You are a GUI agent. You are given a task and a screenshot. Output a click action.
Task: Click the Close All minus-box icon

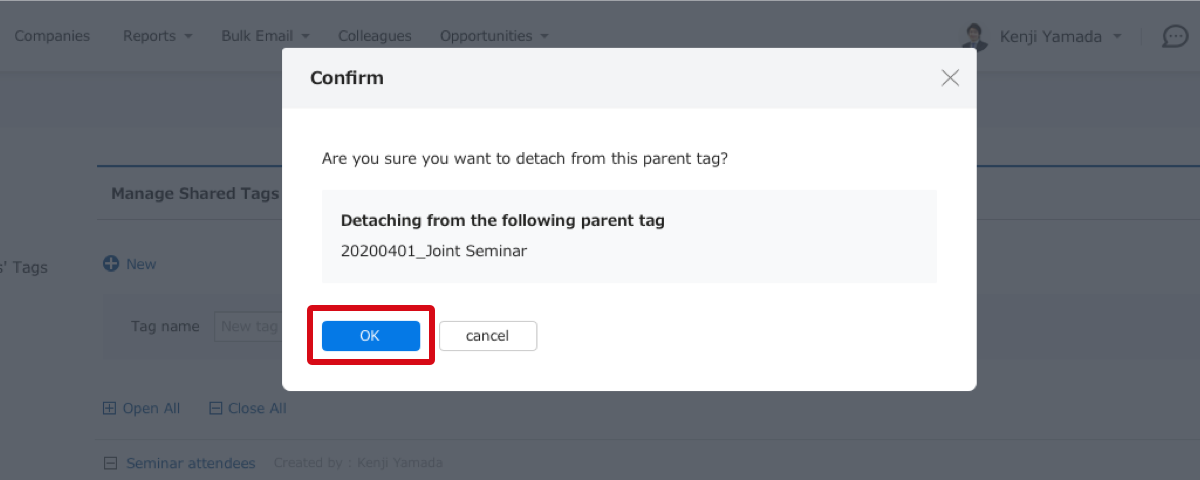coord(215,408)
